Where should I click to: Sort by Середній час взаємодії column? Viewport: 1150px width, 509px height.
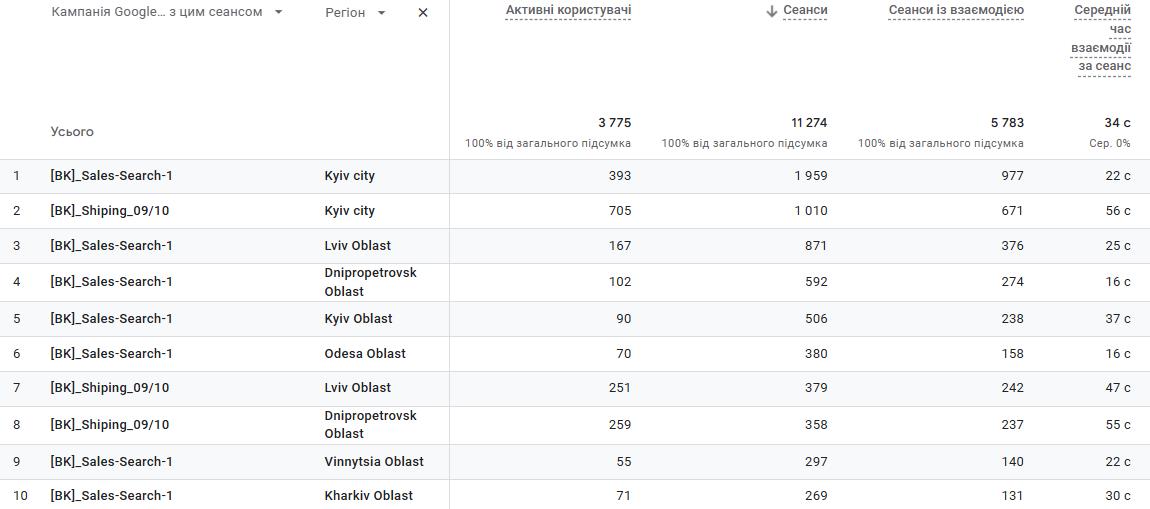(x=1101, y=38)
